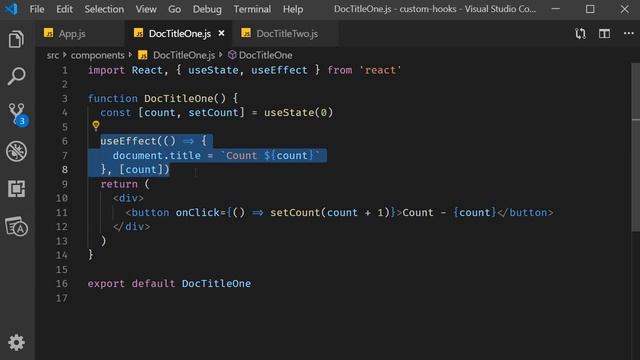Open the Edit menu

[x=64, y=9]
